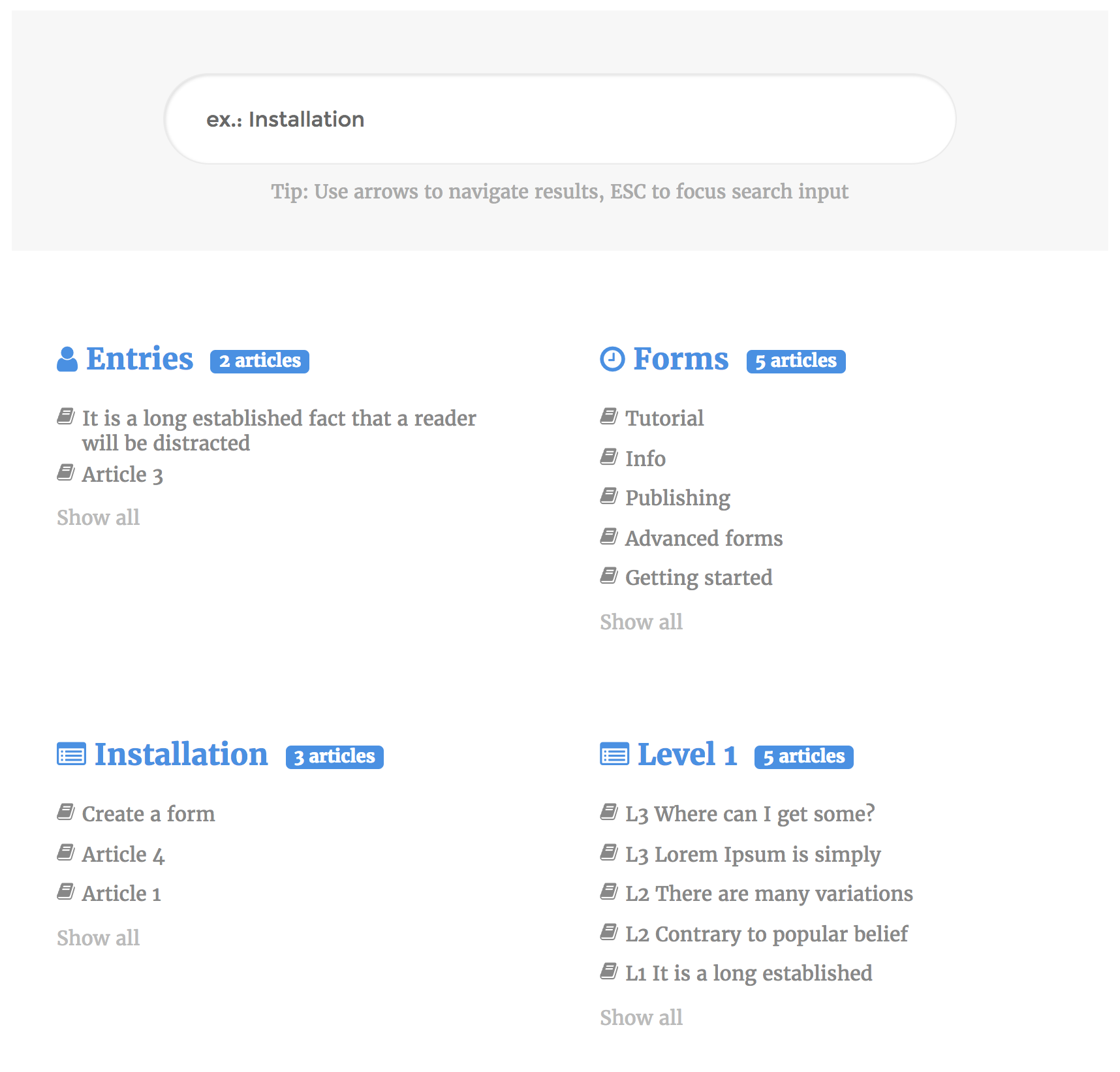1120x1072 pixels.
Task: Open L2 Contrary to popular belief article
Action: tap(766, 934)
